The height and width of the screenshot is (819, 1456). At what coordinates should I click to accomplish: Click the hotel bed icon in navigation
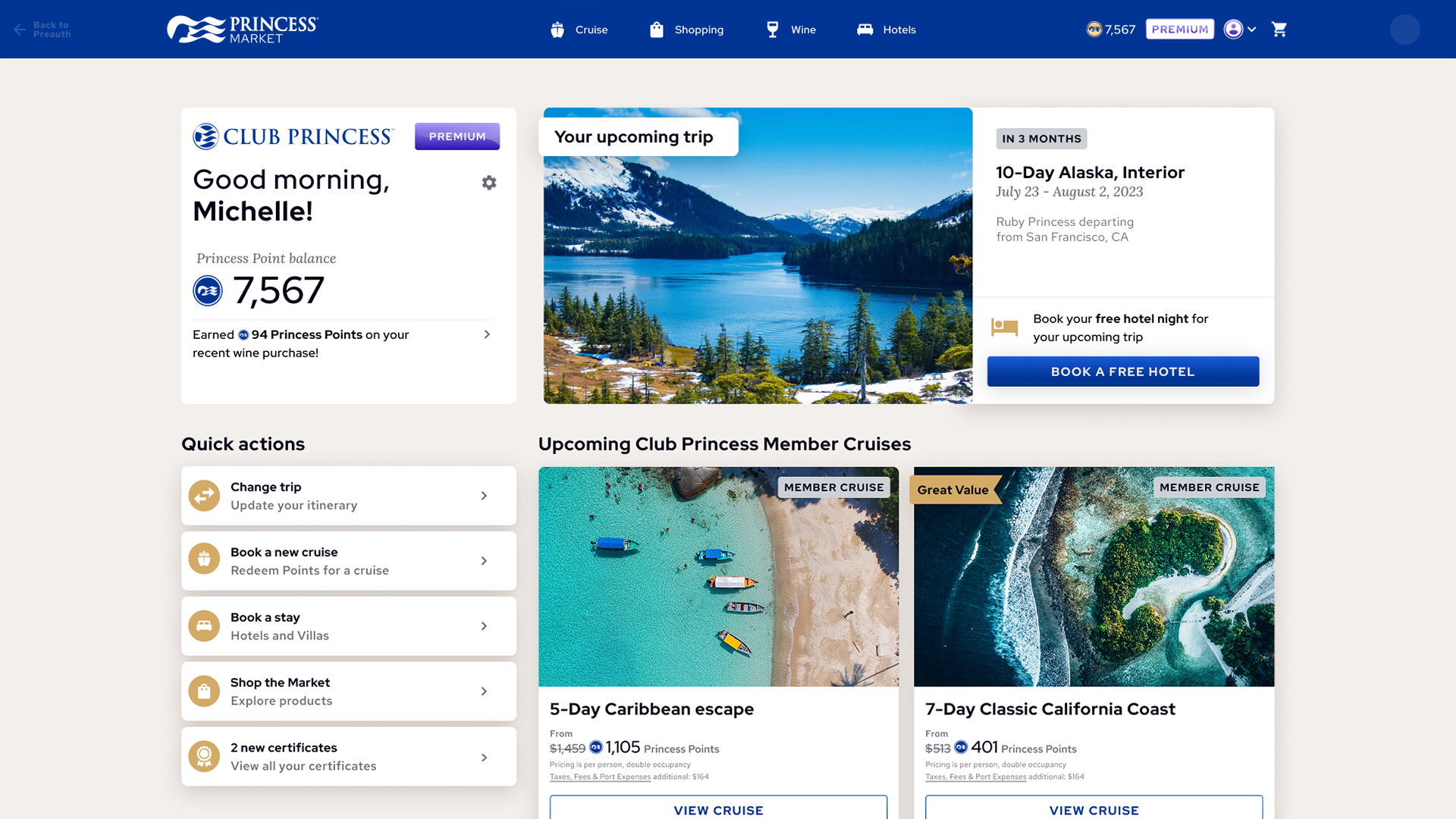[865, 30]
